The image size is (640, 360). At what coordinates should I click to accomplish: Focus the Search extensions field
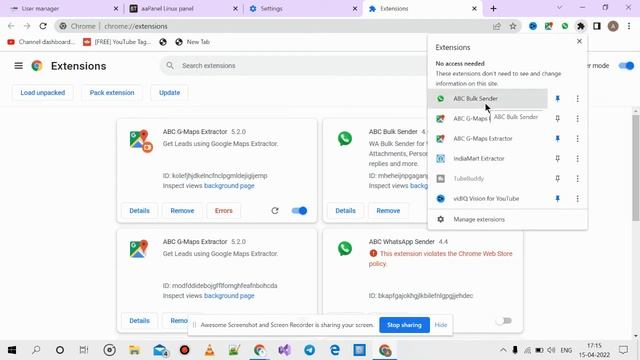(x=294, y=66)
